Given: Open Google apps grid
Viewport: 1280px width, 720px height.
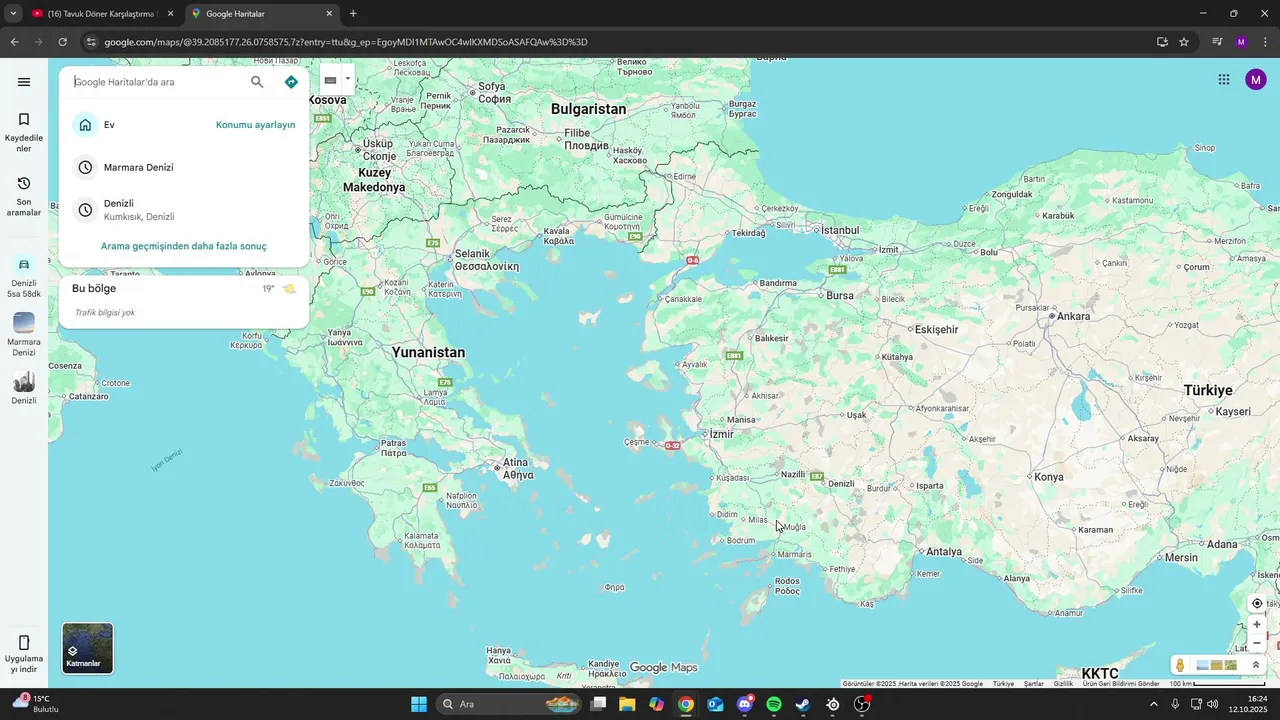Looking at the screenshot, I should pyautogui.click(x=1224, y=80).
